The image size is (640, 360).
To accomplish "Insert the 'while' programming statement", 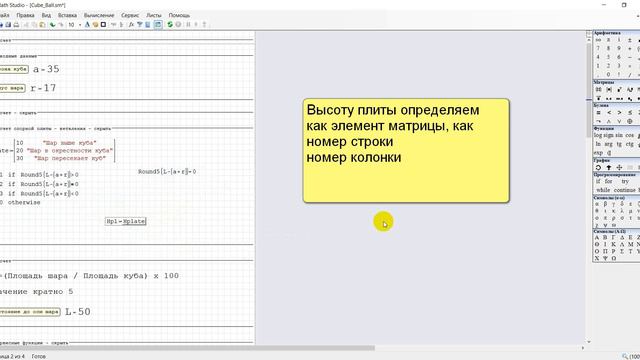I will pos(603,190).
